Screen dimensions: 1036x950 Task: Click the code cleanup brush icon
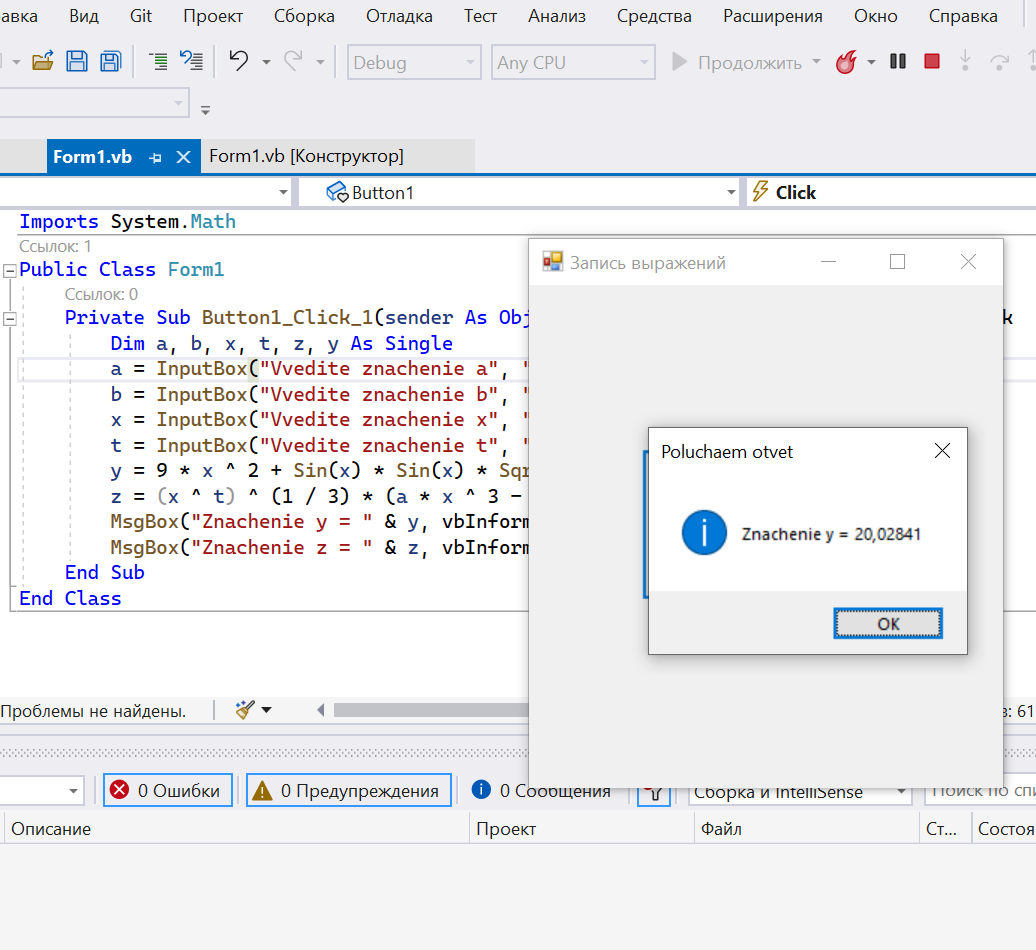(244, 710)
